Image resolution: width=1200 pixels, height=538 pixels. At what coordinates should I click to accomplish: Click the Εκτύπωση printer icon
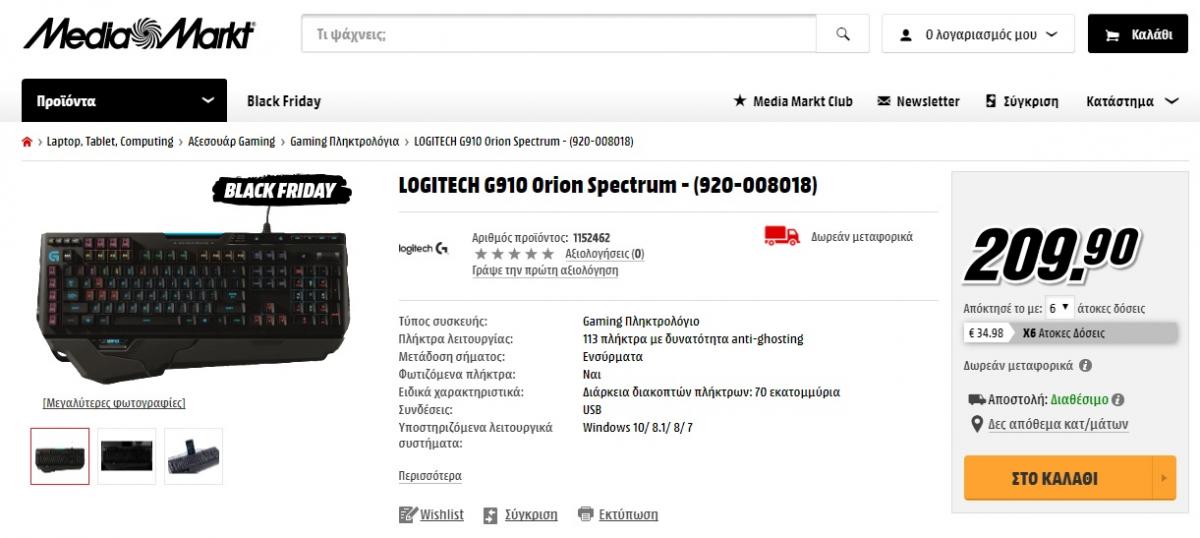tap(587, 515)
